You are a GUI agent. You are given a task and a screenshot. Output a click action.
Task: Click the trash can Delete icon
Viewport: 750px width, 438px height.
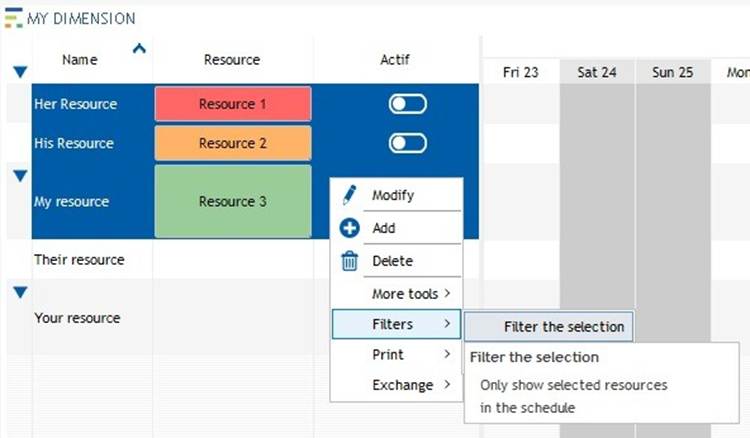coord(349,261)
